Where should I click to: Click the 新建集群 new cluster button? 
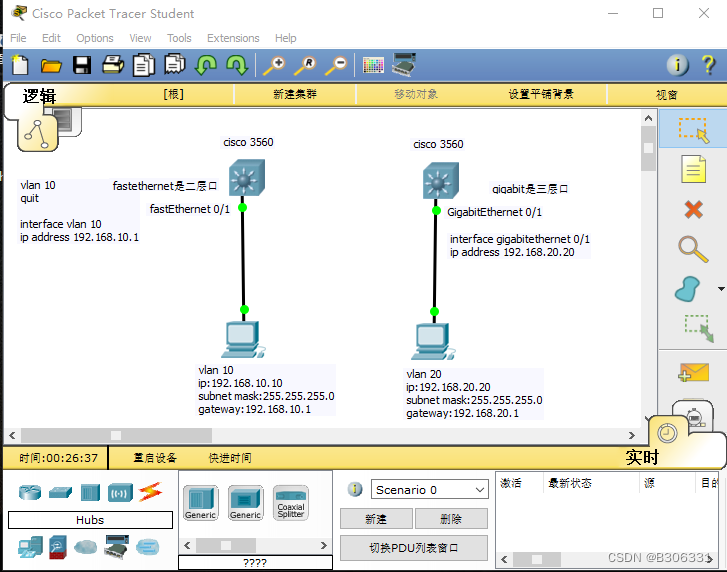tap(294, 95)
